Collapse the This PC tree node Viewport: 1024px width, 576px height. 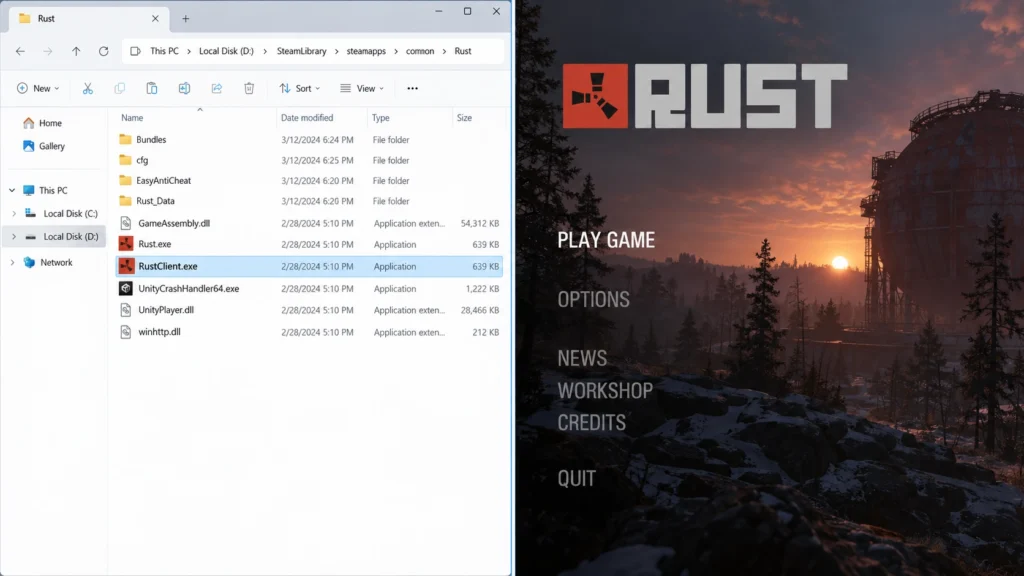[12, 190]
